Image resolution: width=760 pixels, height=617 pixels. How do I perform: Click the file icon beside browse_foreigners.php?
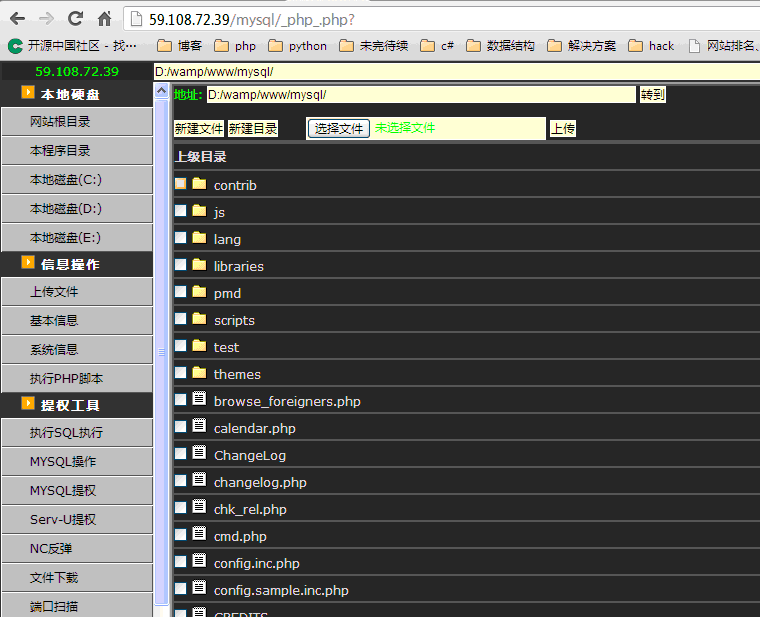(199, 398)
